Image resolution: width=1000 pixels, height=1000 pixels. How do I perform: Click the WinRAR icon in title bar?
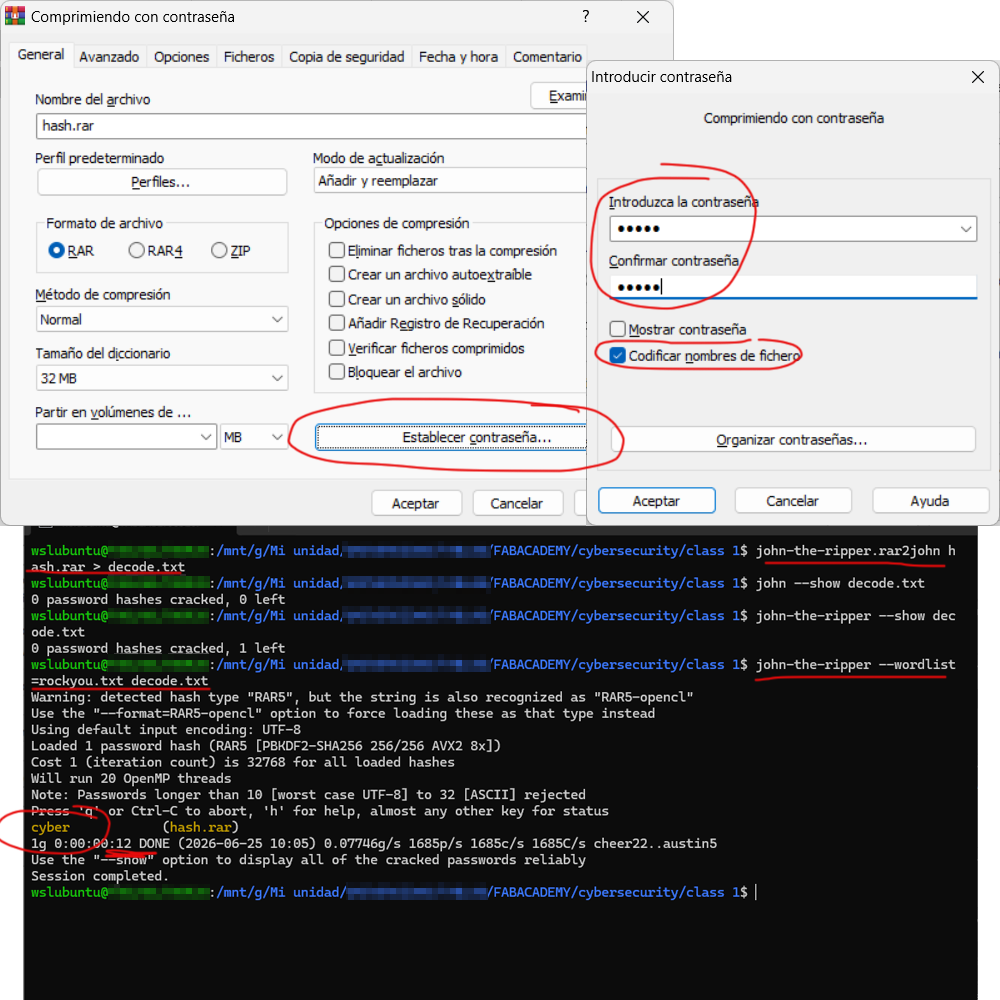pyautogui.click(x=15, y=16)
